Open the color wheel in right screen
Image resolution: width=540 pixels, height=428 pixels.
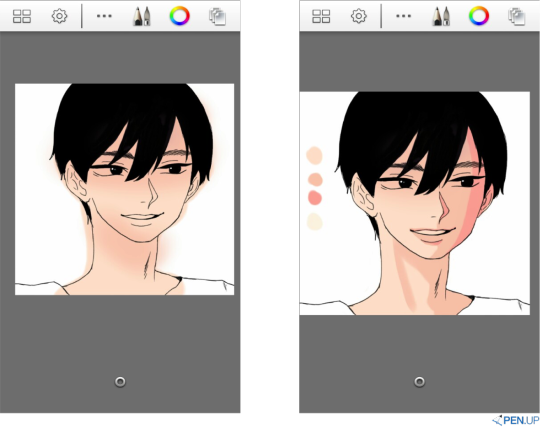pyautogui.click(x=479, y=16)
